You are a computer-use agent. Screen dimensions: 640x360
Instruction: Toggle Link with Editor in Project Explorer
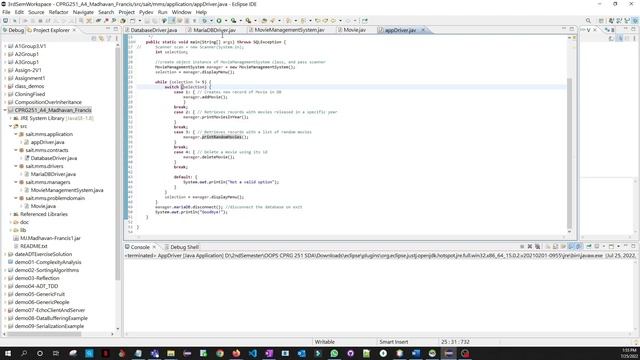[x=101, y=38]
